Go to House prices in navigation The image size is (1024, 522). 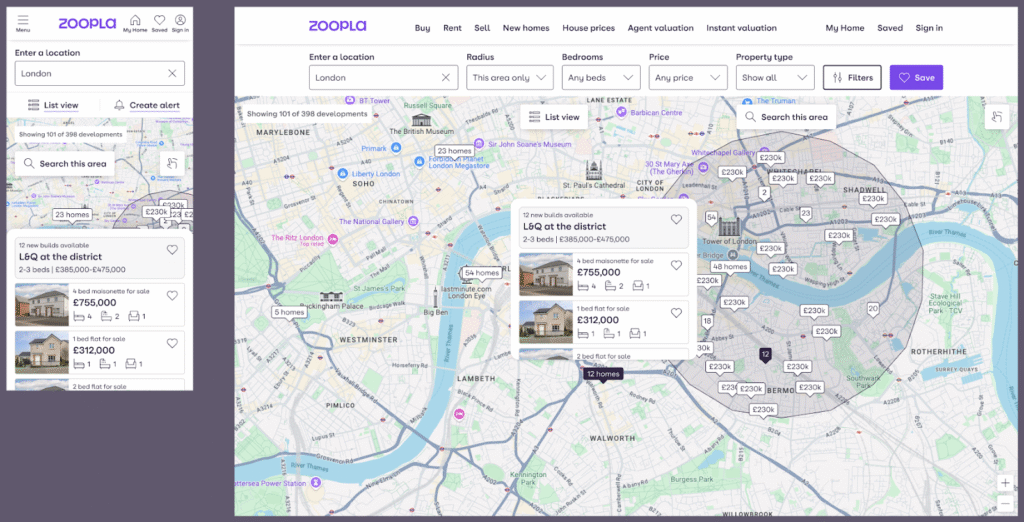point(588,28)
